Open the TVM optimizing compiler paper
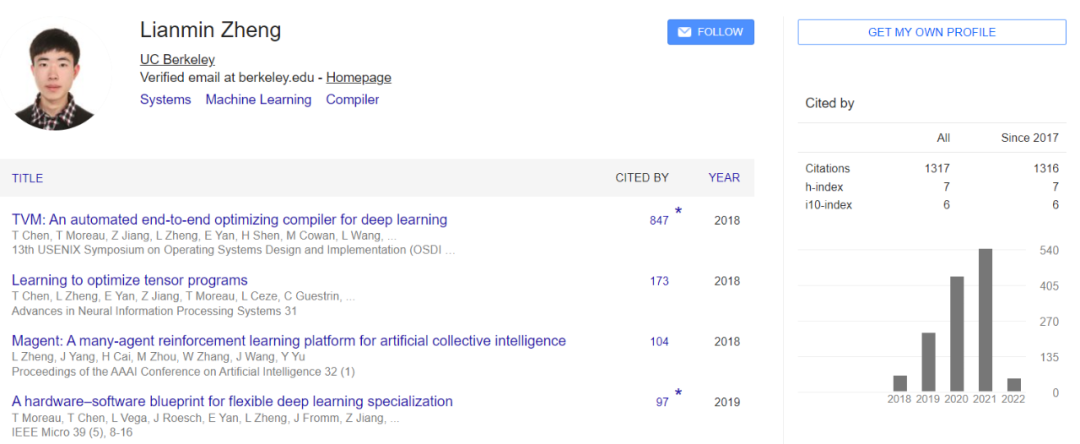Viewport: 1080px width, 444px height. tap(229, 220)
